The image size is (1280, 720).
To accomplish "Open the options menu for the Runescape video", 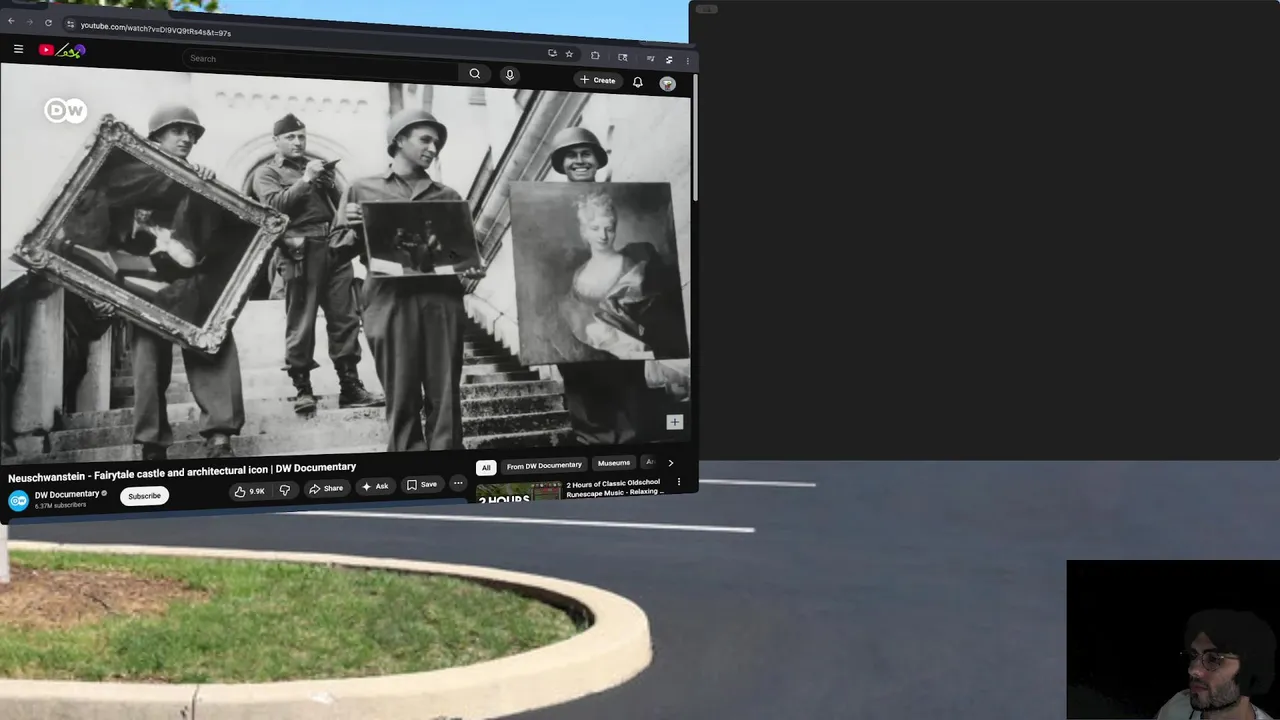I will click(679, 482).
